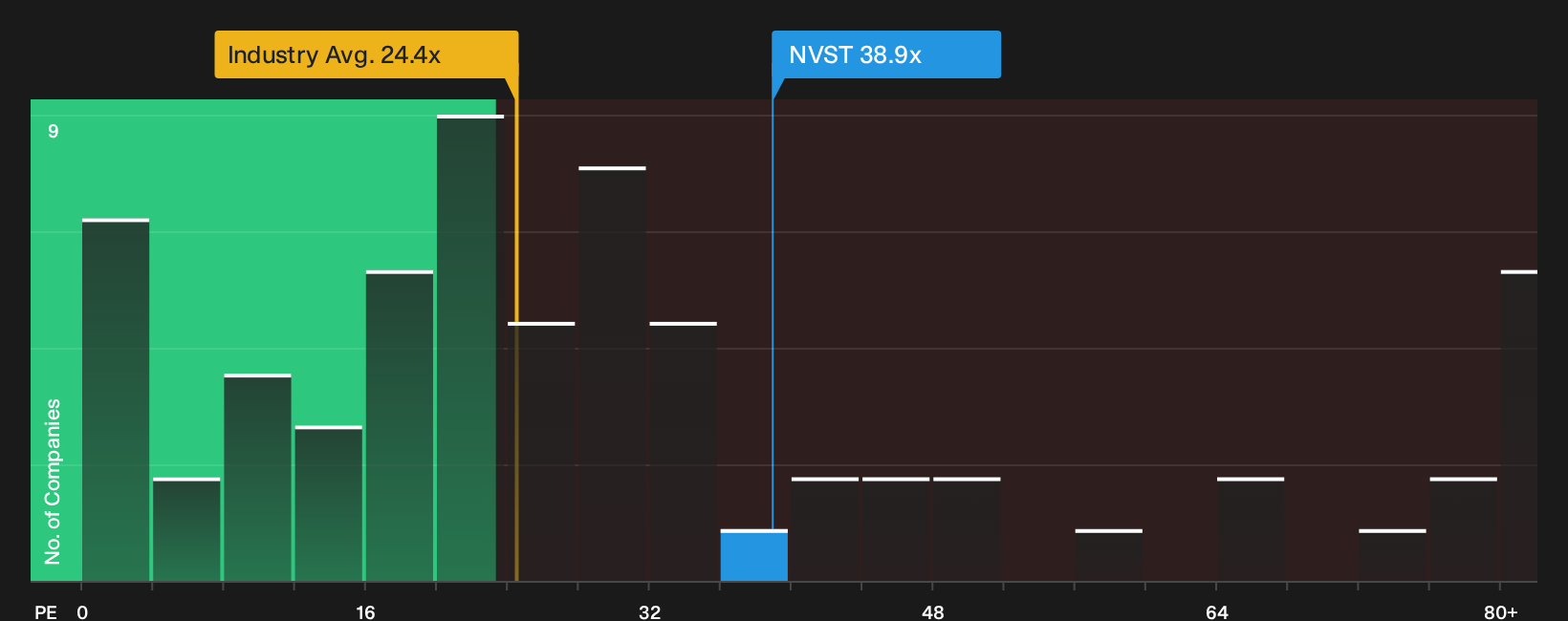
Task: Click the bar starting at PE 48
Action: click(x=967, y=529)
